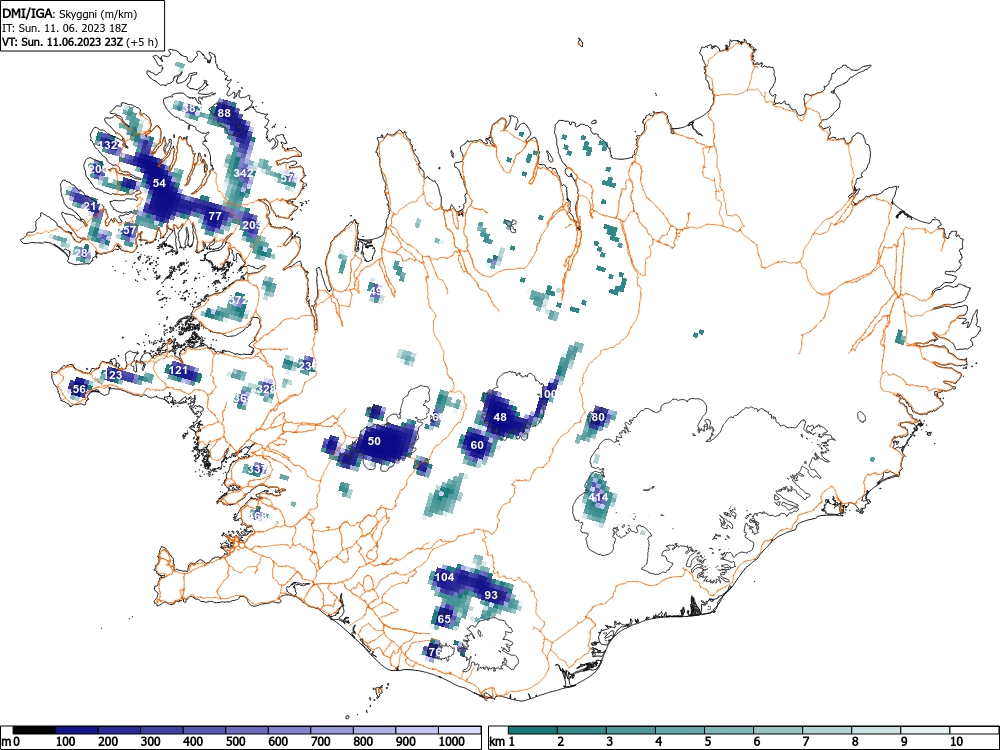
Task: Click the 76 visibility value near the south coast
Action: [x=435, y=652]
